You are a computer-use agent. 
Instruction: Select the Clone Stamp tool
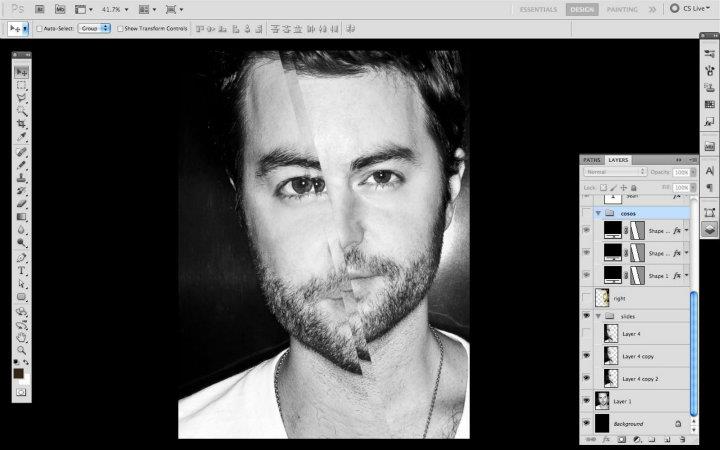pos(22,178)
